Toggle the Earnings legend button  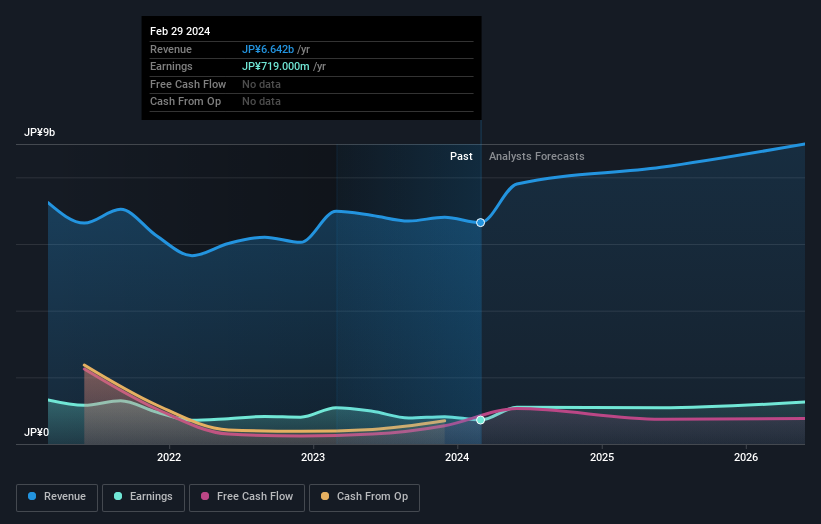coord(143,497)
